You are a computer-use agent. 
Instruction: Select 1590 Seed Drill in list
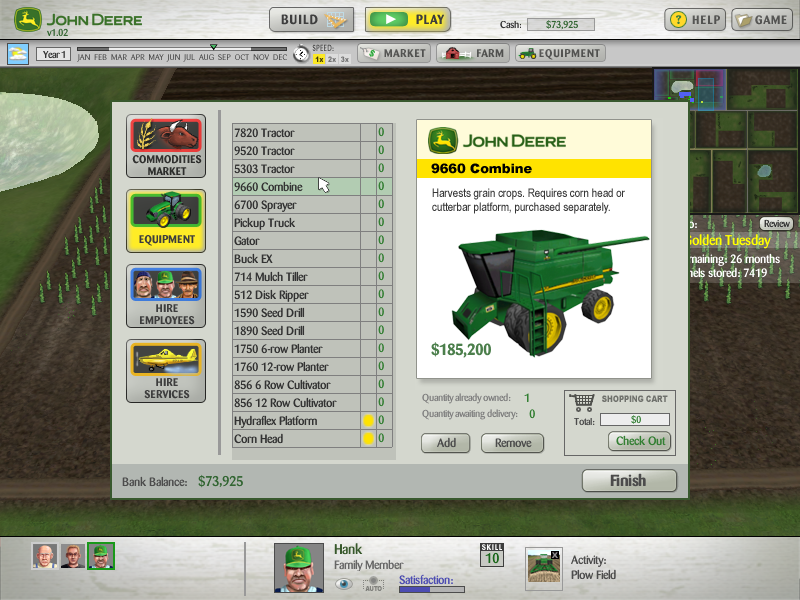point(312,313)
